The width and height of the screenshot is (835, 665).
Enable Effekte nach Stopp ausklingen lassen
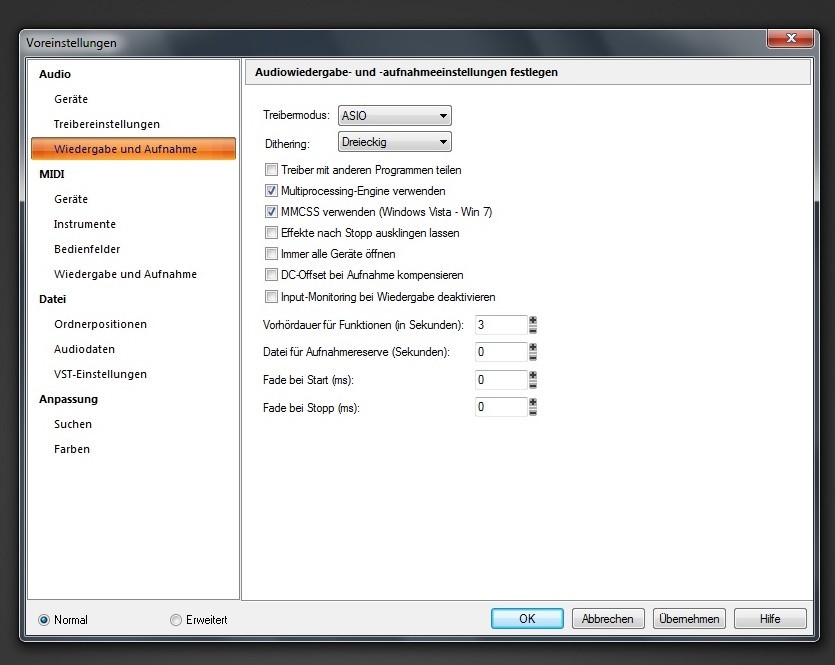click(271, 233)
